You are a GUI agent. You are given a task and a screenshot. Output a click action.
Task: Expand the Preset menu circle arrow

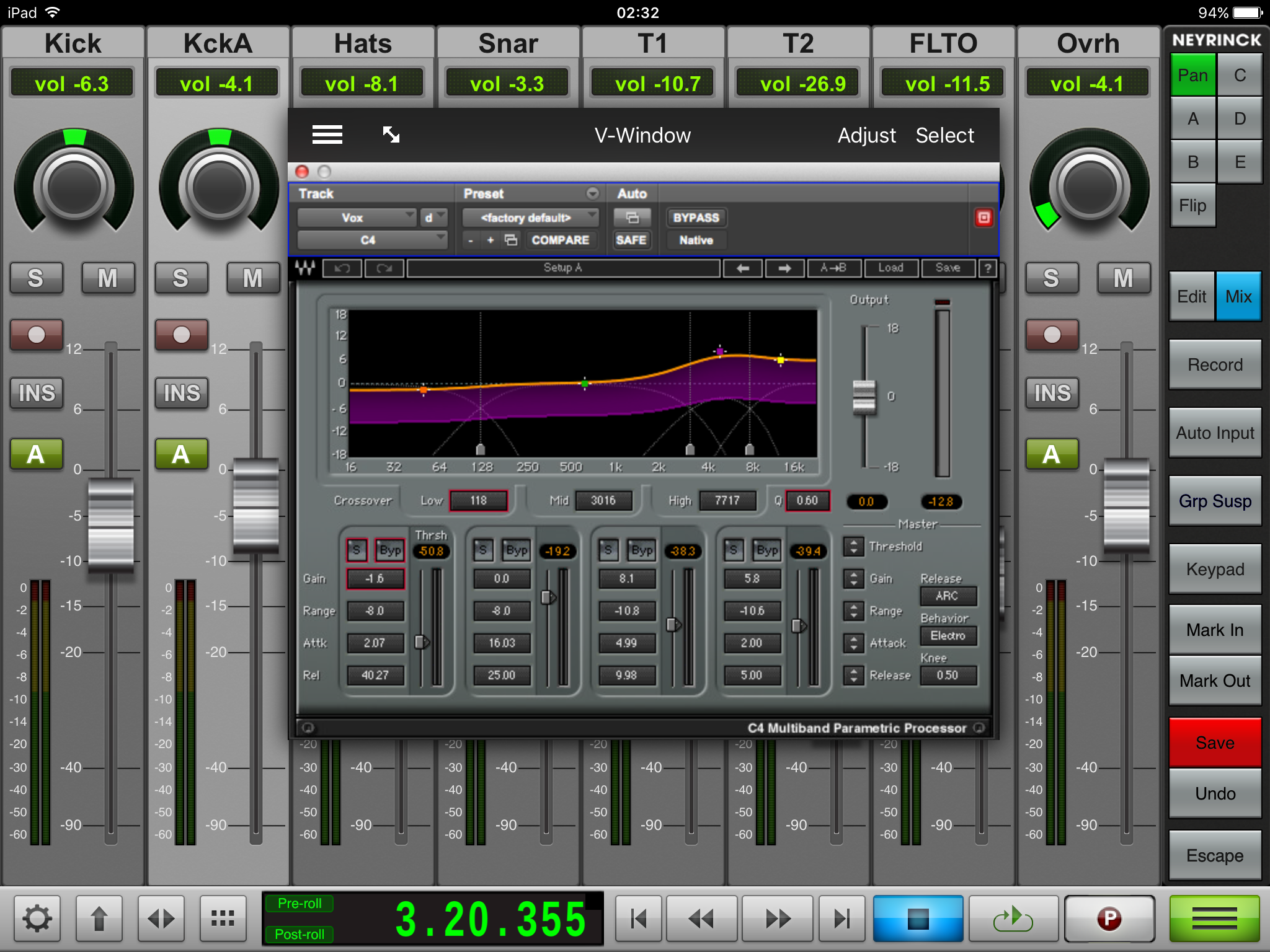click(x=593, y=193)
